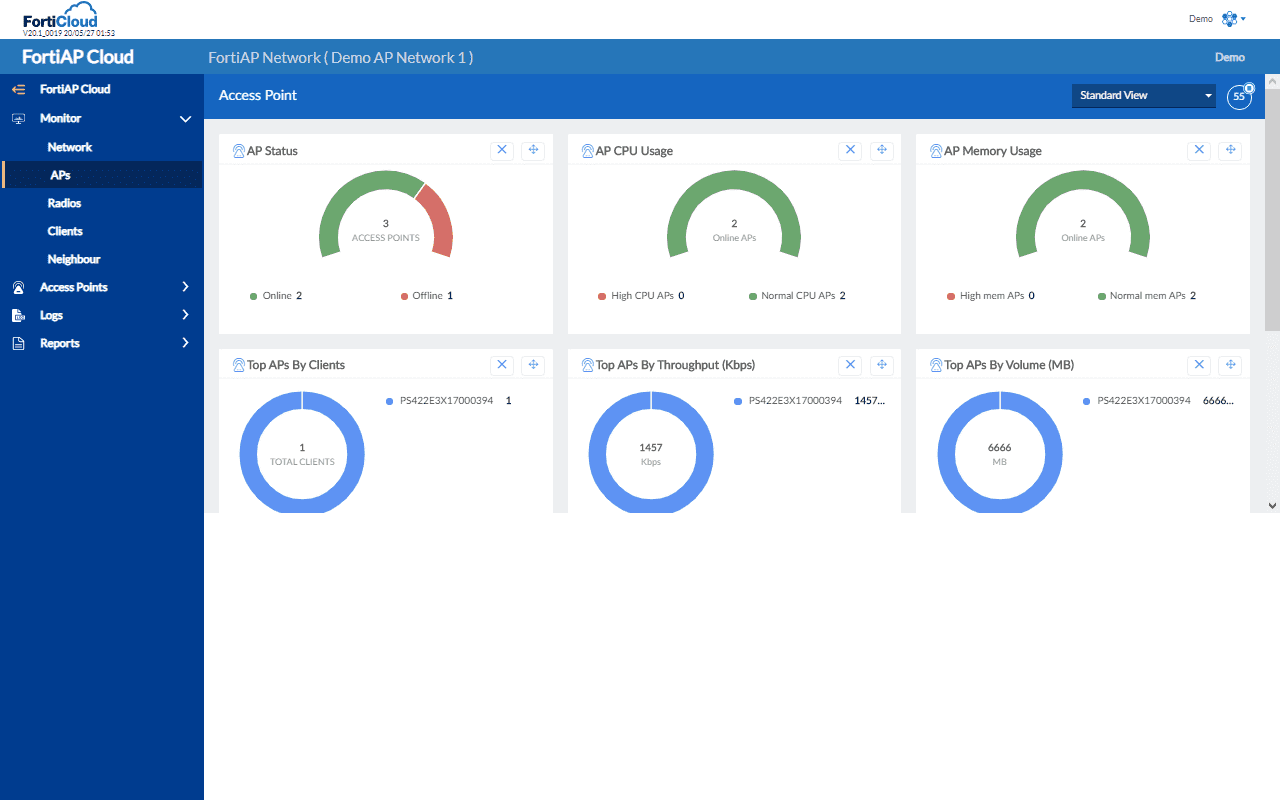Click the Monitor label in the sidebar
Viewport: 1280px width, 800px height.
pos(60,118)
